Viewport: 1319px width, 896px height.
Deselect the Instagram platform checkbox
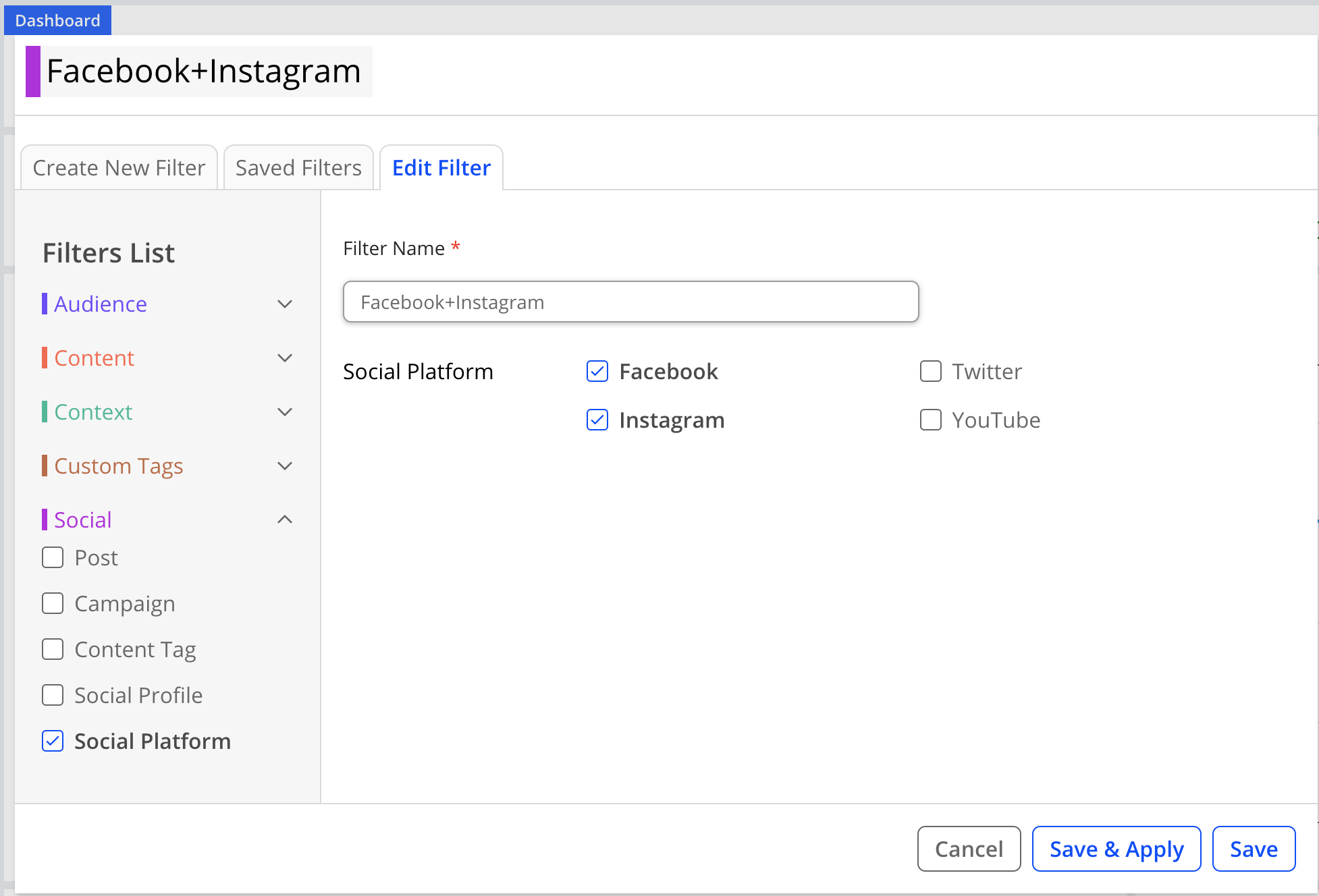(x=597, y=420)
